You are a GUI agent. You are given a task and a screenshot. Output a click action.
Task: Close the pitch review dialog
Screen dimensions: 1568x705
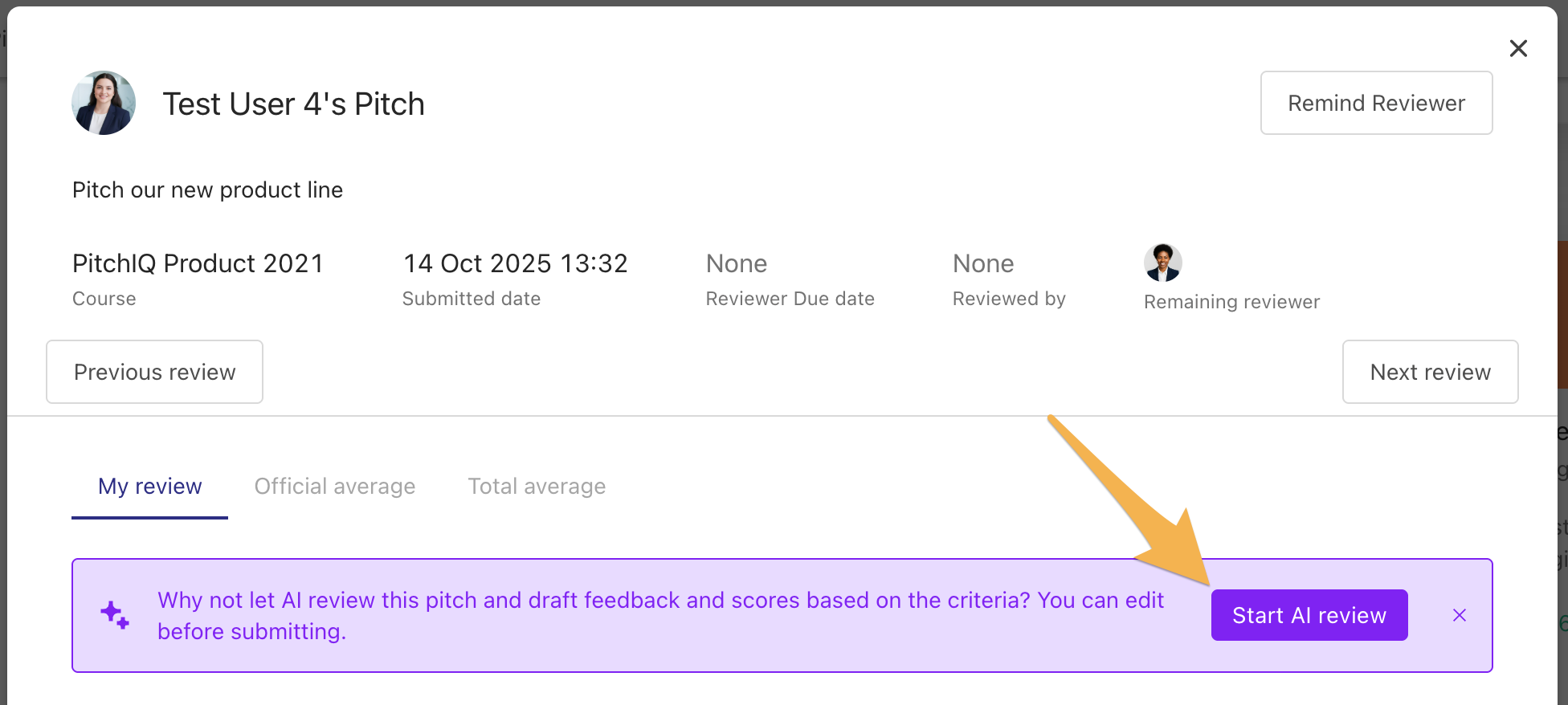1518,48
